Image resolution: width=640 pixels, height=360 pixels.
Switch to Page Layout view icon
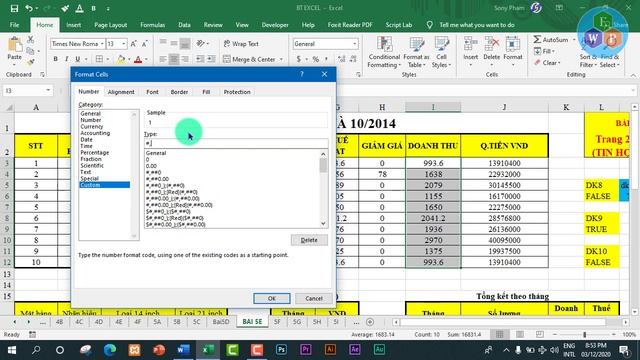point(520,335)
